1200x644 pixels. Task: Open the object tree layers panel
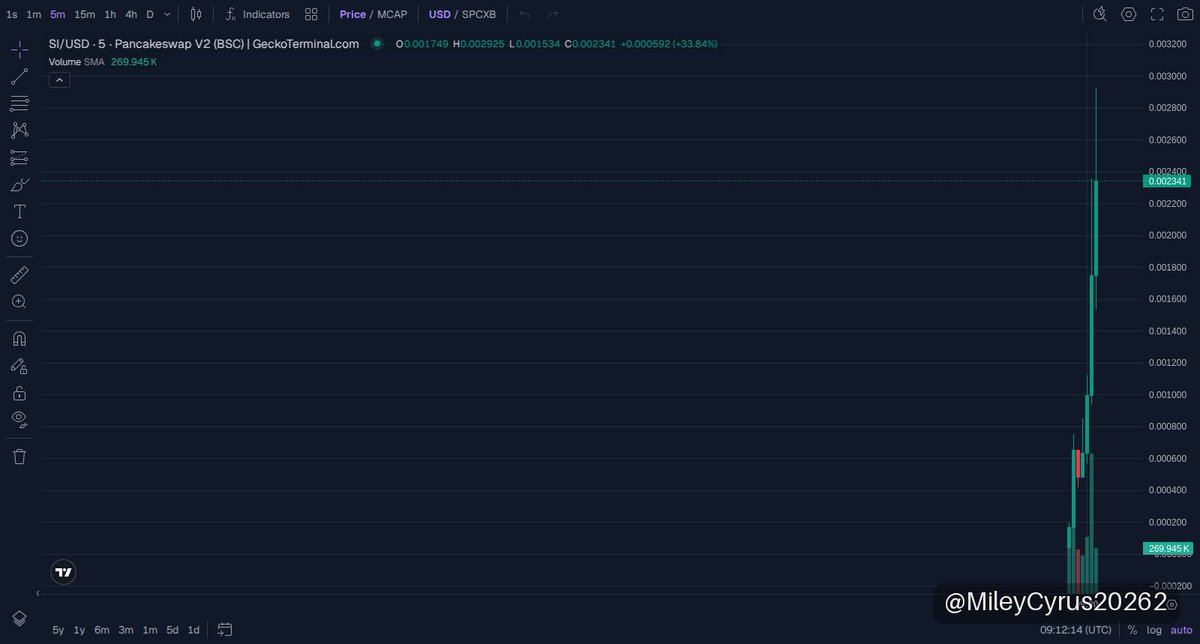[x=19, y=618]
